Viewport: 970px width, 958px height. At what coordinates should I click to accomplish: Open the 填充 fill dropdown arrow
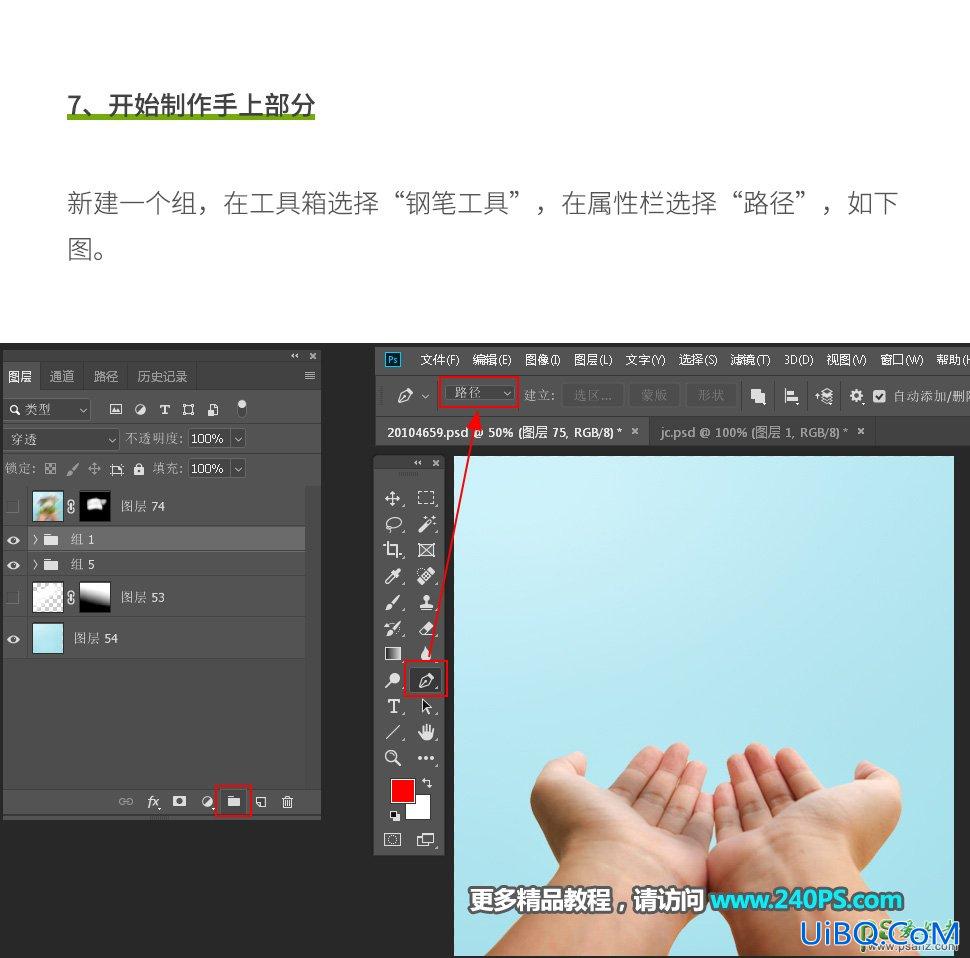click(238, 469)
